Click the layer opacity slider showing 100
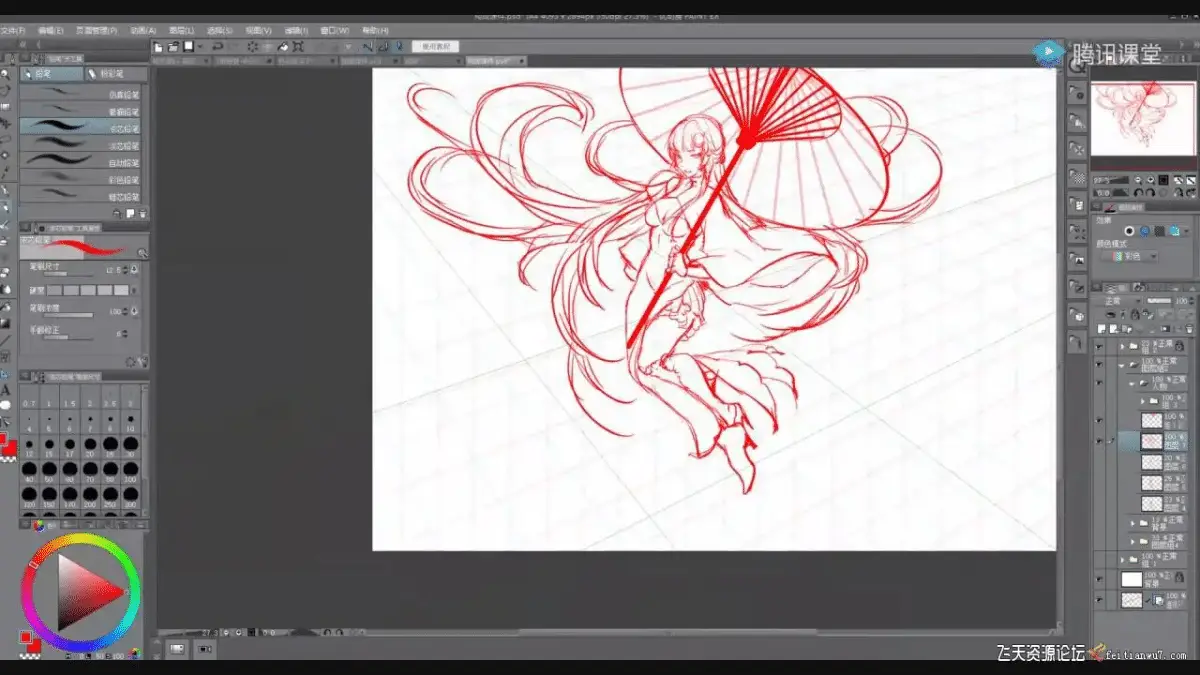This screenshot has height=675, width=1200. click(1159, 301)
